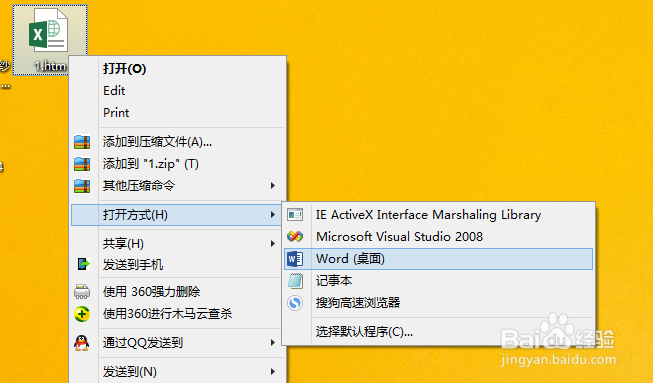
Task: Select 发送到(N) menu entry
Action: tap(130, 371)
